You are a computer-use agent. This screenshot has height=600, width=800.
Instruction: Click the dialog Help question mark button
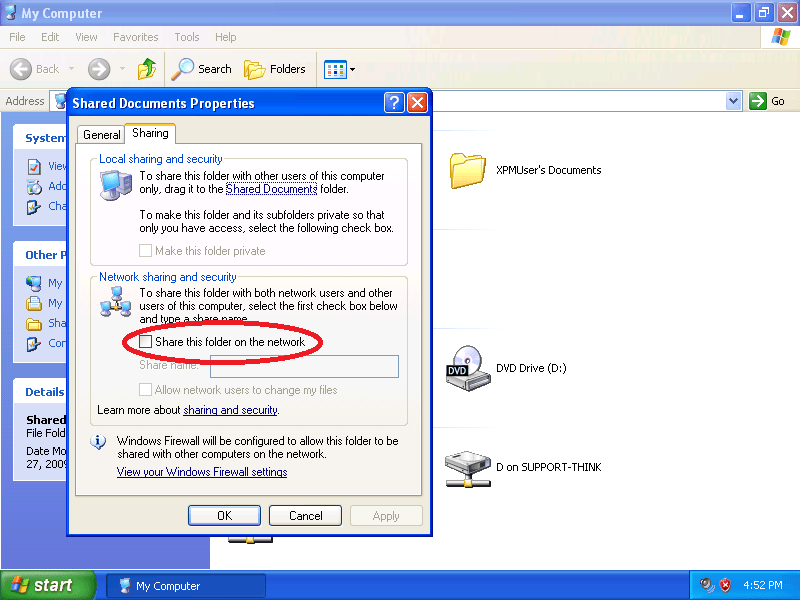pyautogui.click(x=394, y=103)
